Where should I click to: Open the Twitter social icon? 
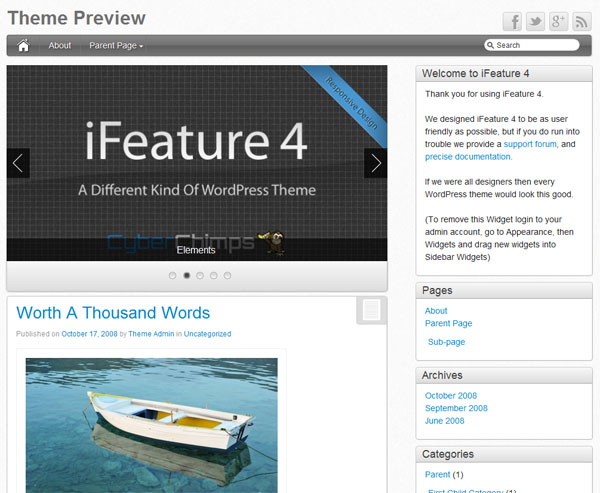[x=535, y=21]
